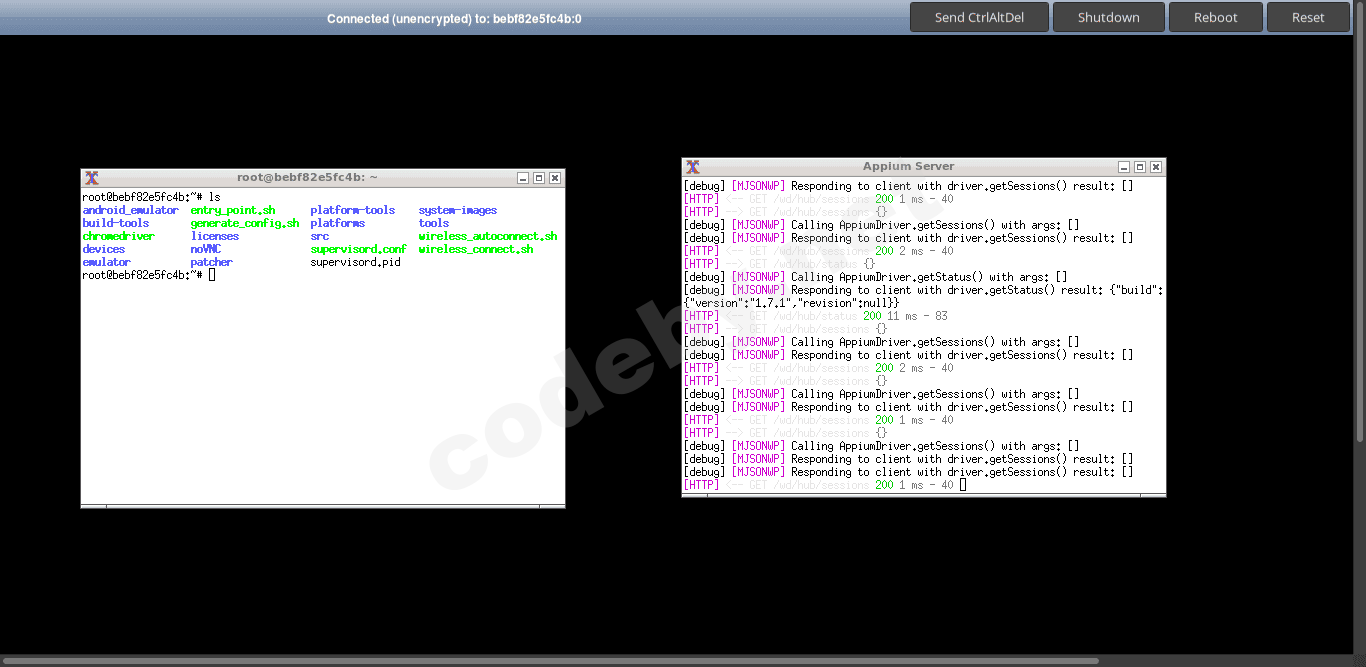Click the tools directory name
Viewport: 1366px width, 667px height.
pyautogui.click(x=433, y=223)
